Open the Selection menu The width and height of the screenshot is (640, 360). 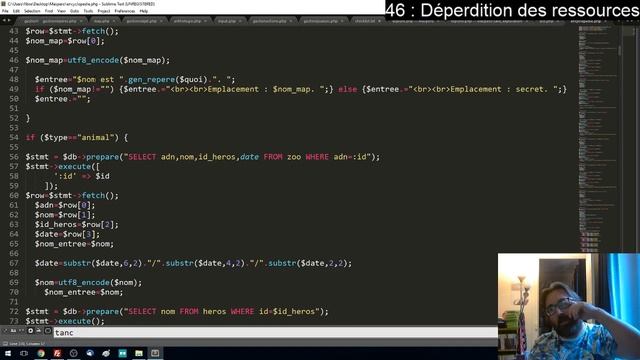[x=32, y=11]
